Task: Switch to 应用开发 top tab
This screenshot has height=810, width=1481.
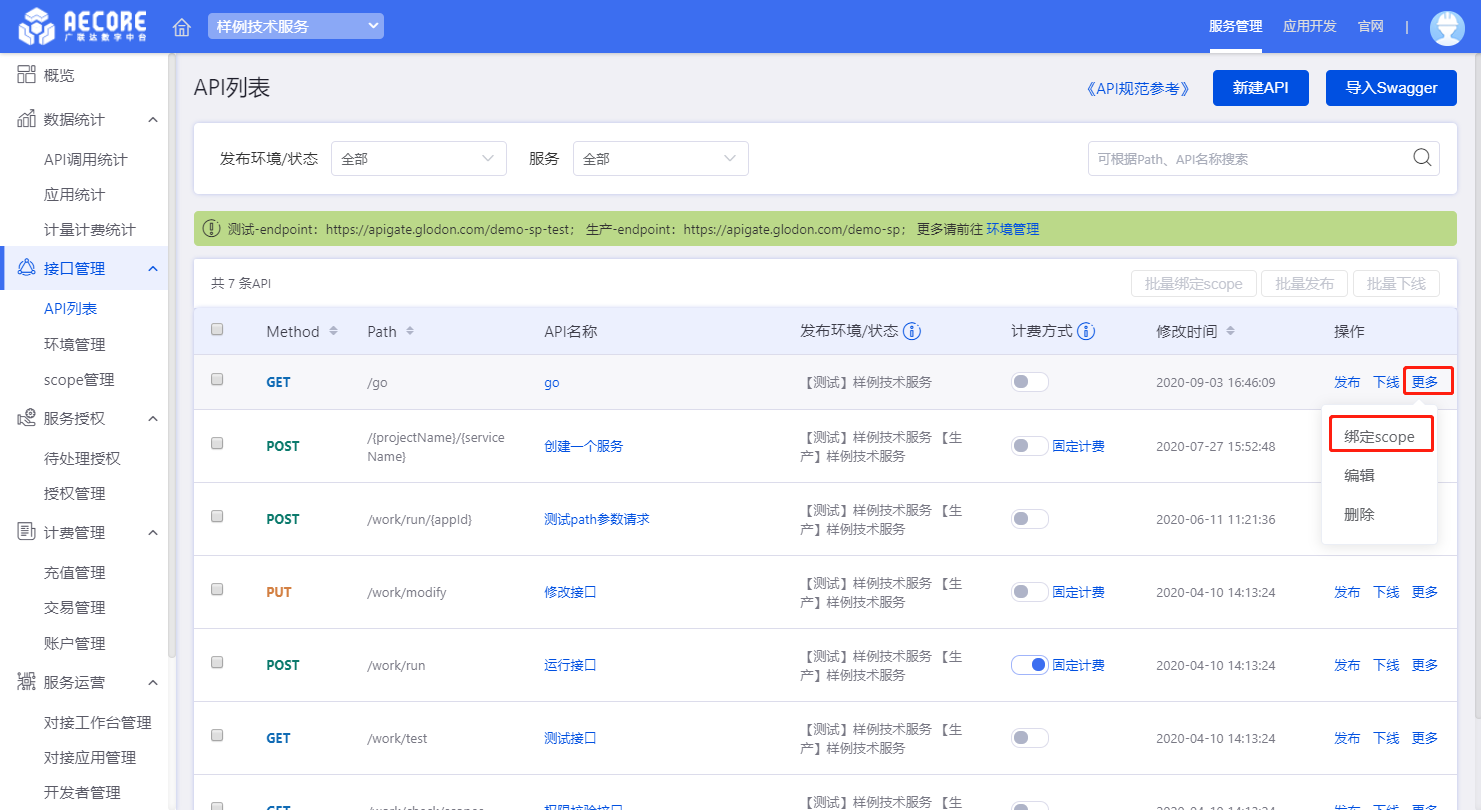Action: [x=1309, y=26]
